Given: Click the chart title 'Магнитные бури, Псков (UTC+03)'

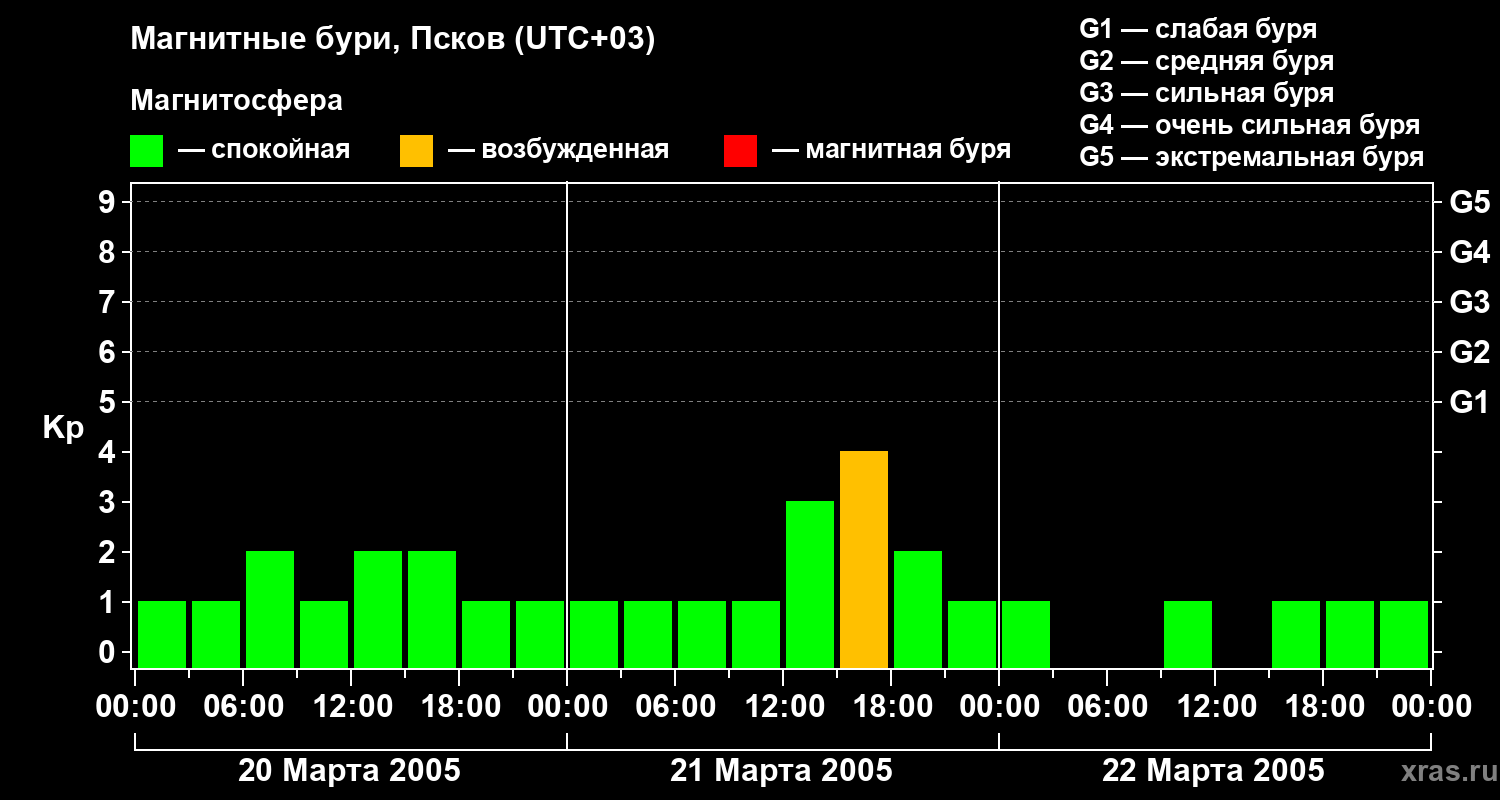Looking at the screenshot, I should [x=393, y=40].
